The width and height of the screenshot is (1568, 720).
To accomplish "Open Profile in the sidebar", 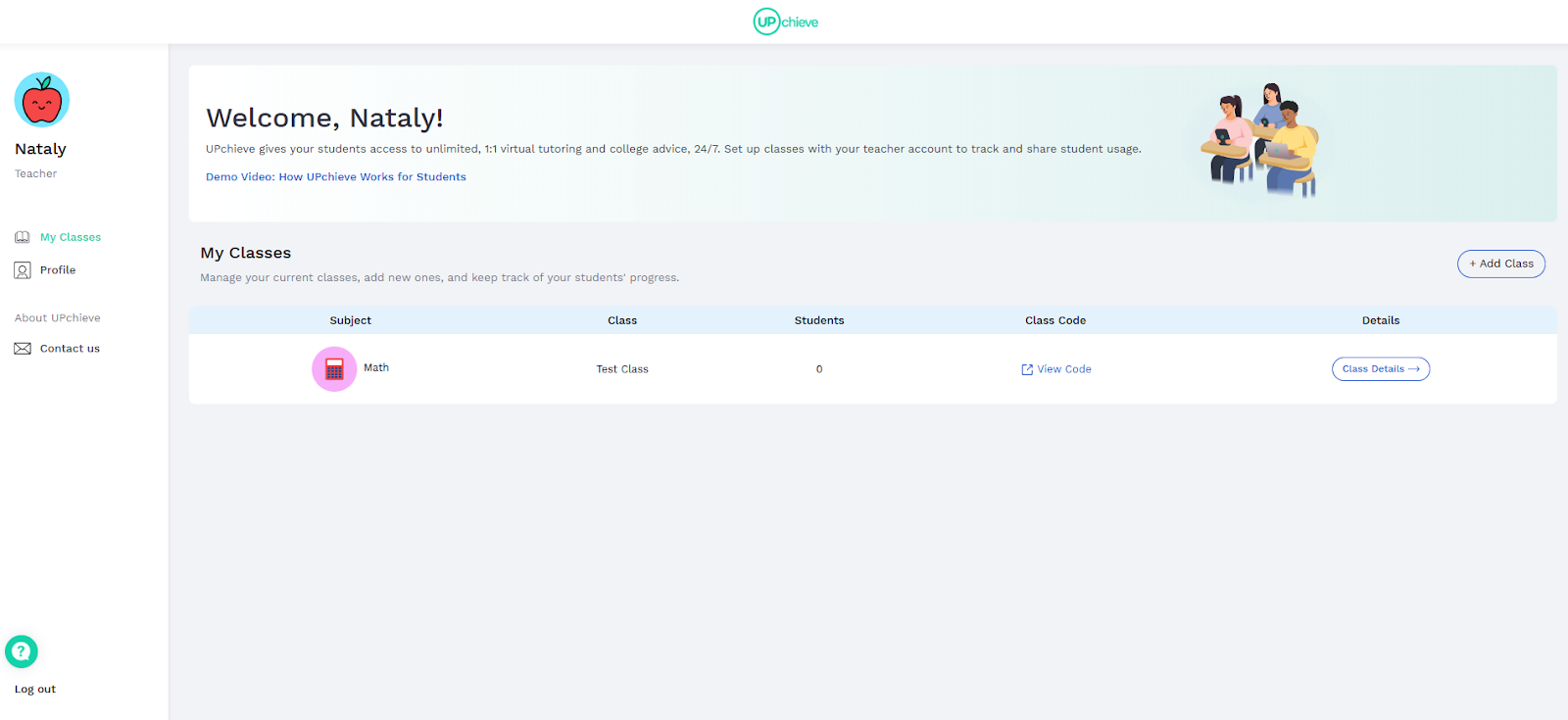I will [58, 270].
